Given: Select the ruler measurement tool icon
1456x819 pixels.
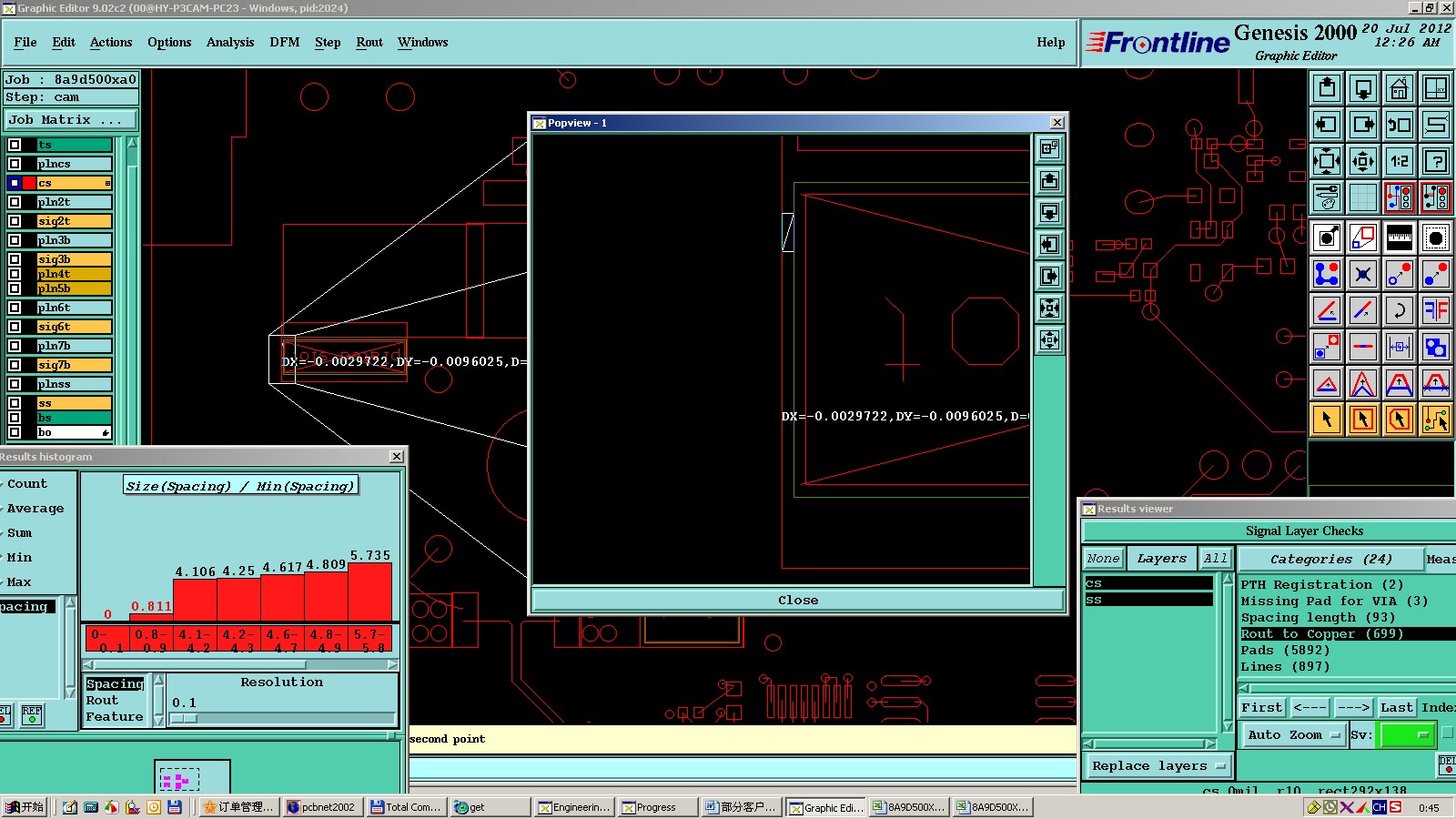Looking at the screenshot, I should (x=1399, y=238).
